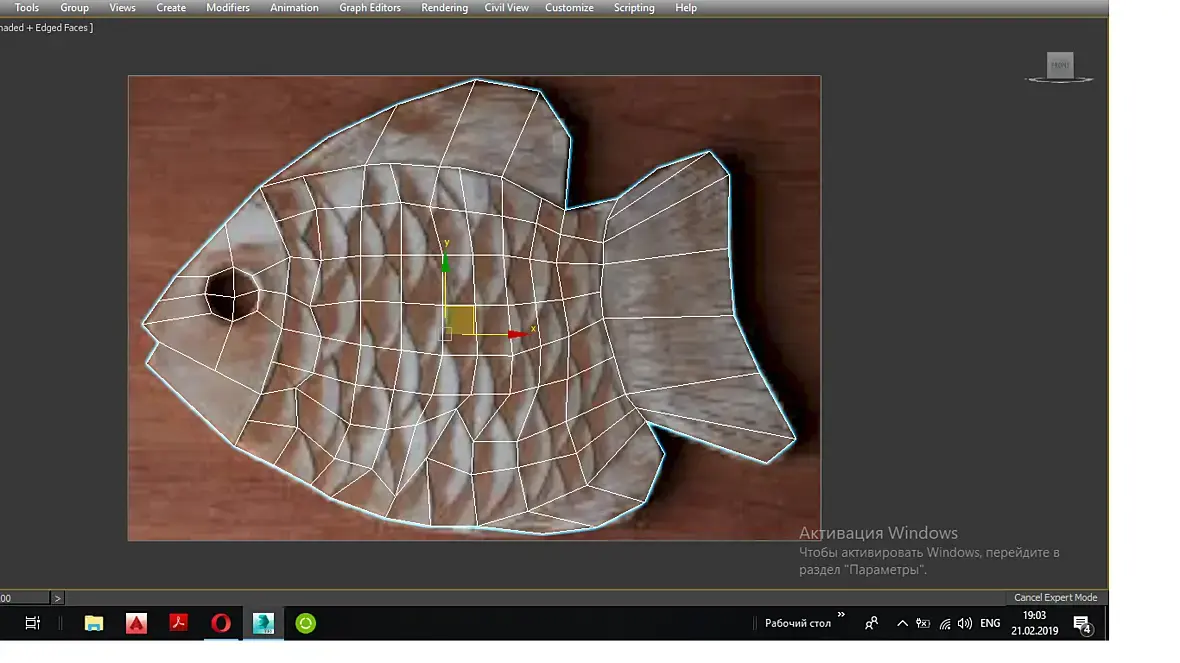
Task: Open the Graph Editors menu
Action: pyautogui.click(x=370, y=8)
